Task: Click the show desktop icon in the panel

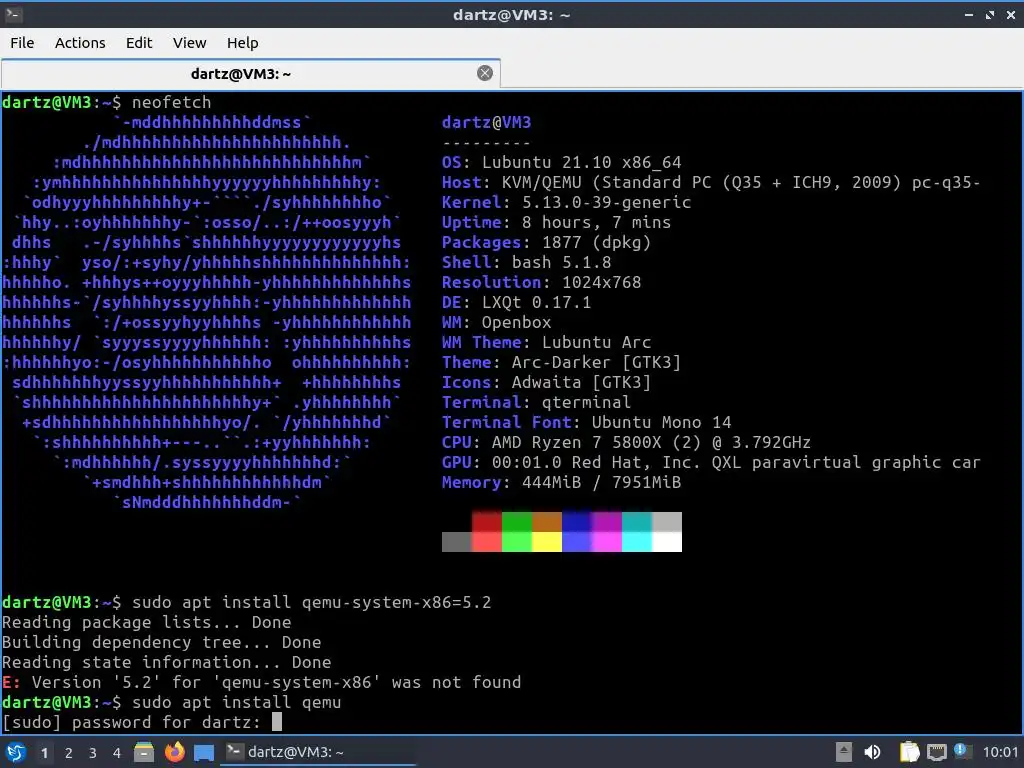Action: [x=204, y=752]
